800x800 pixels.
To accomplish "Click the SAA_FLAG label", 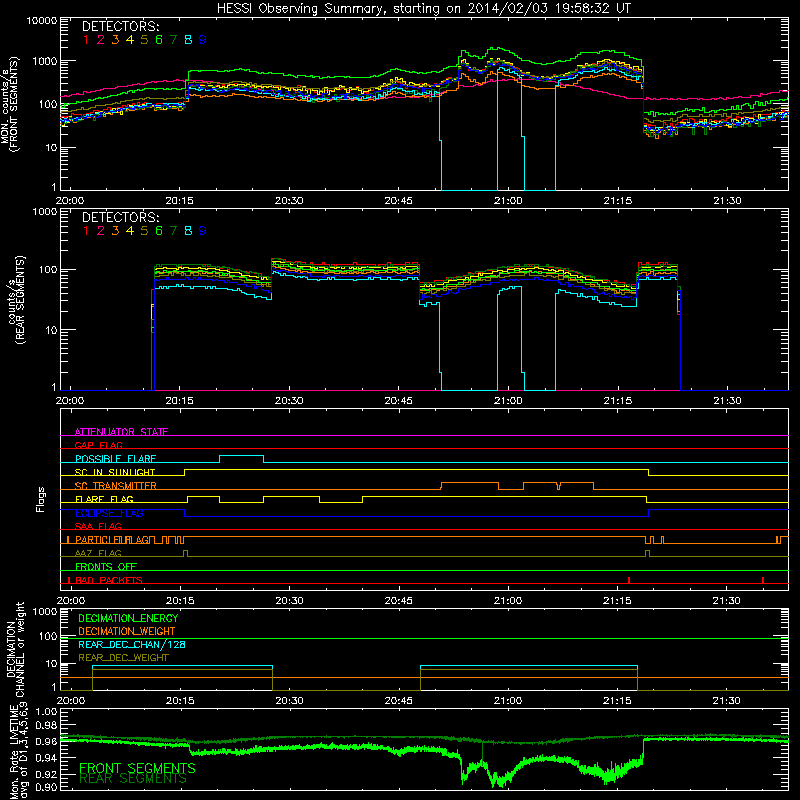I will (98, 526).
